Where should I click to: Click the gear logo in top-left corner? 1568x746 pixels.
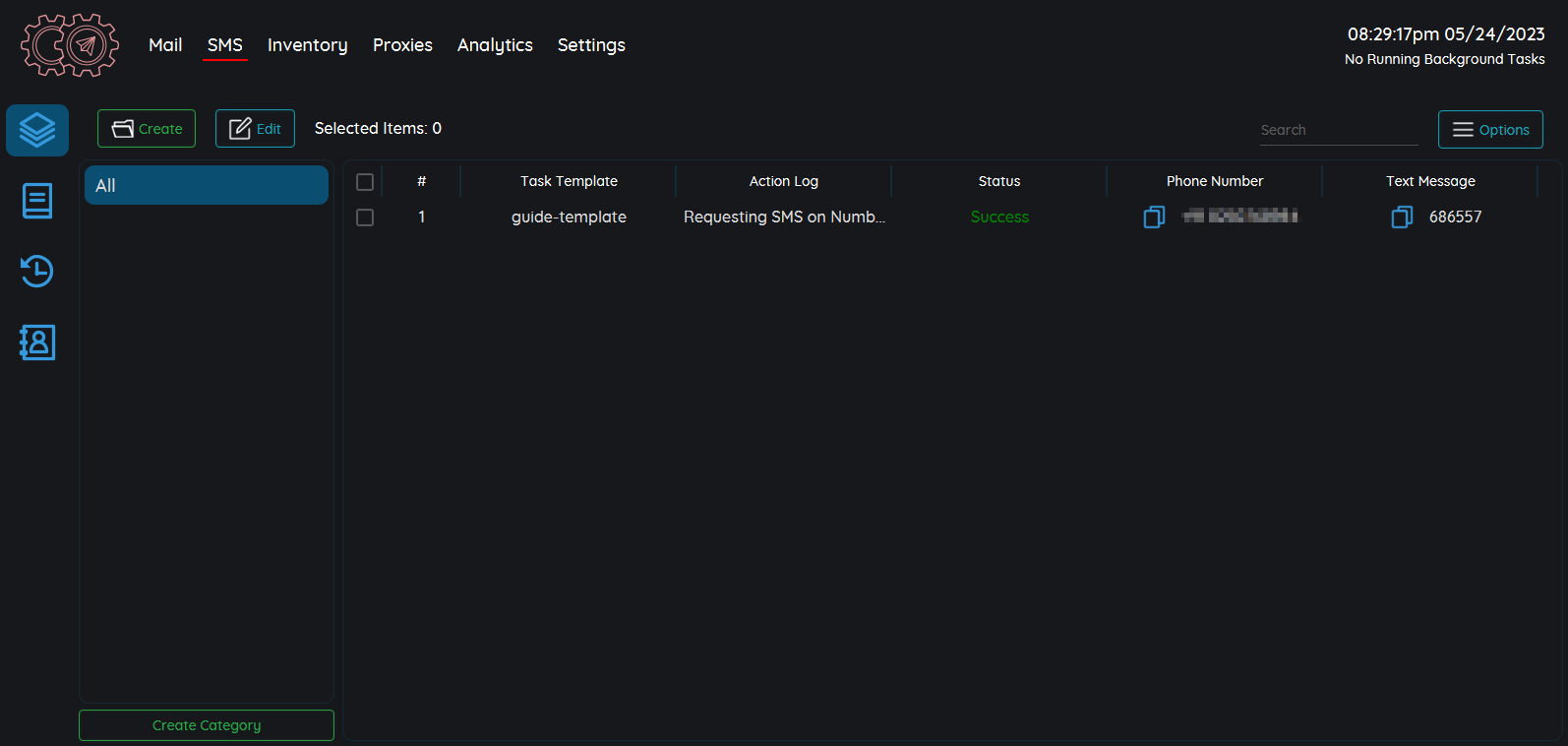[x=70, y=45]
